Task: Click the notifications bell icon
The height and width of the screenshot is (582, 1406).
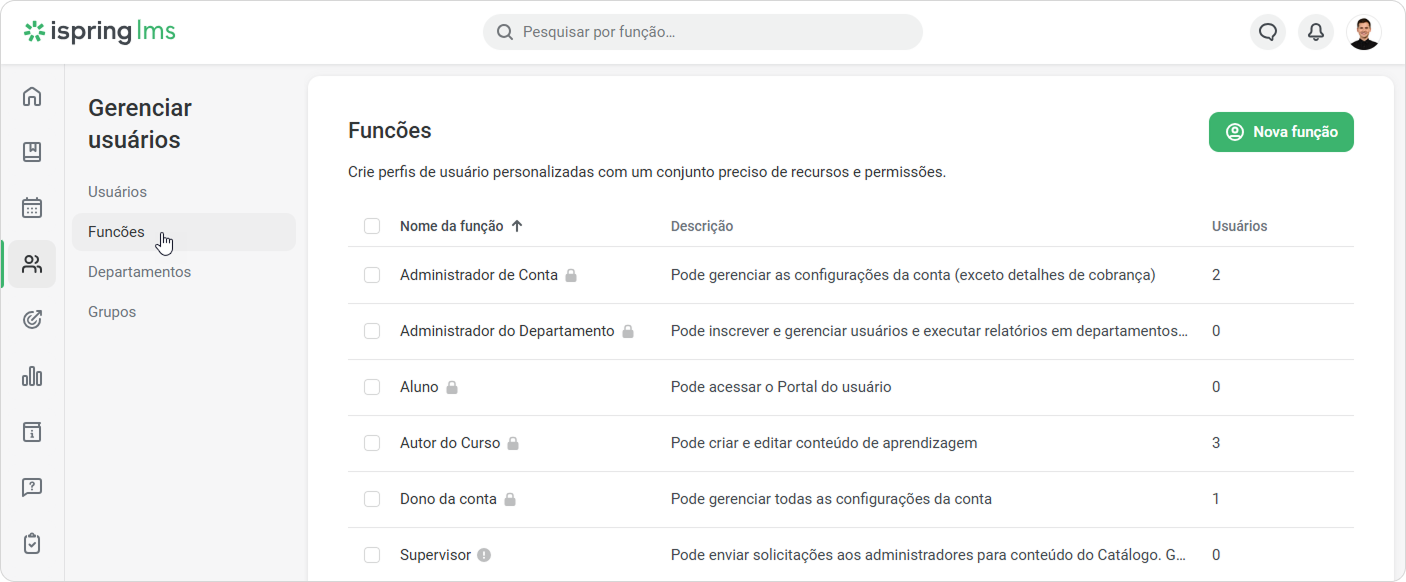Action: [x=1316, y=32]
